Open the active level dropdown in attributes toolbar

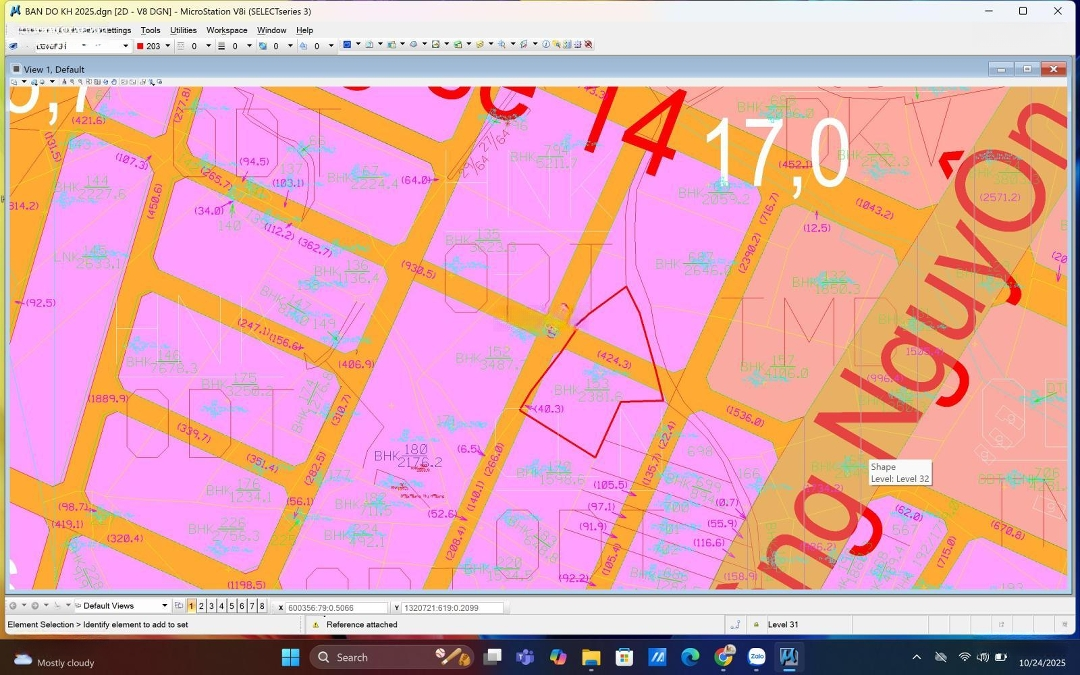click(125, 46)
